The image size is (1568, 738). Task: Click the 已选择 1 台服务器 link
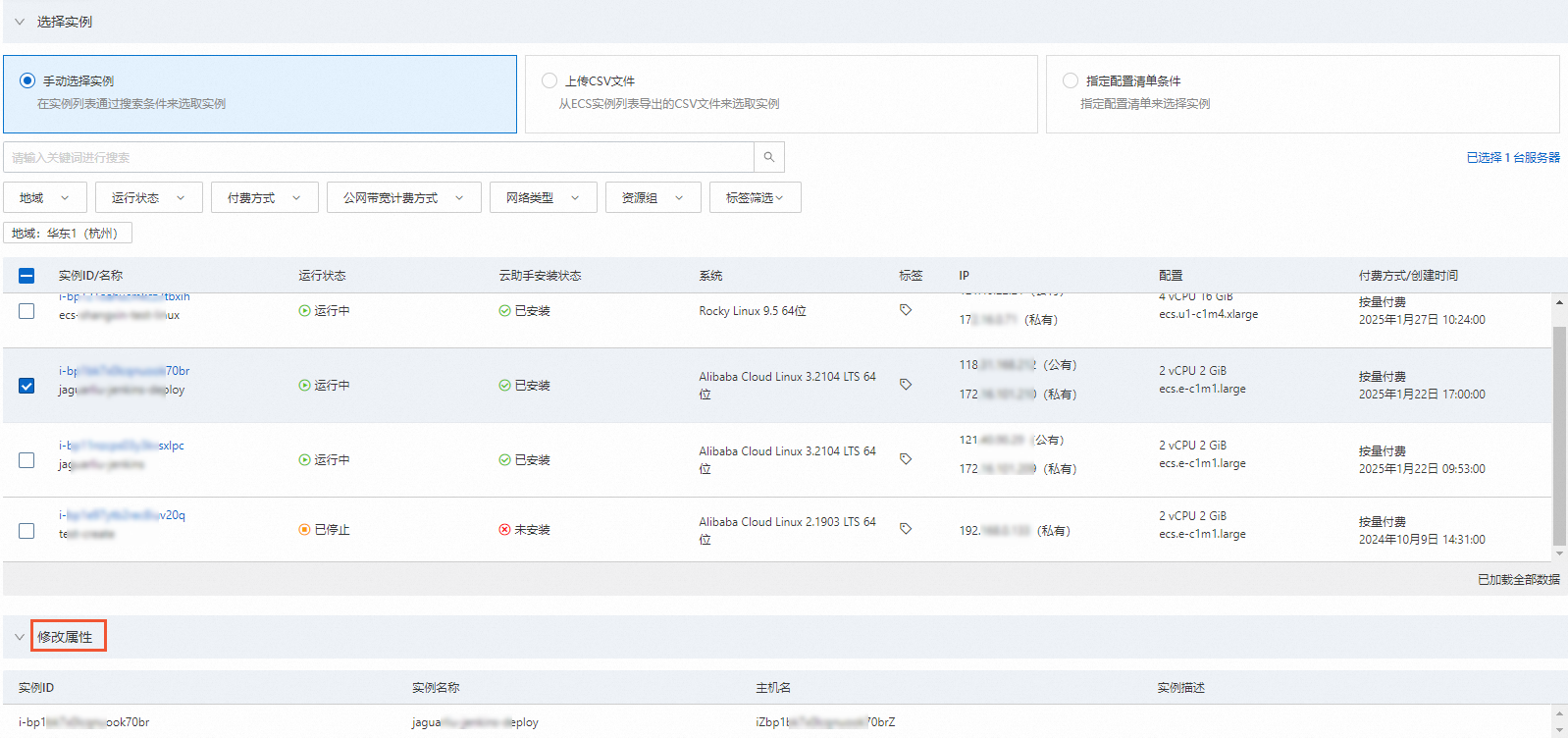pyautogui.click(x=1513, y=157)
